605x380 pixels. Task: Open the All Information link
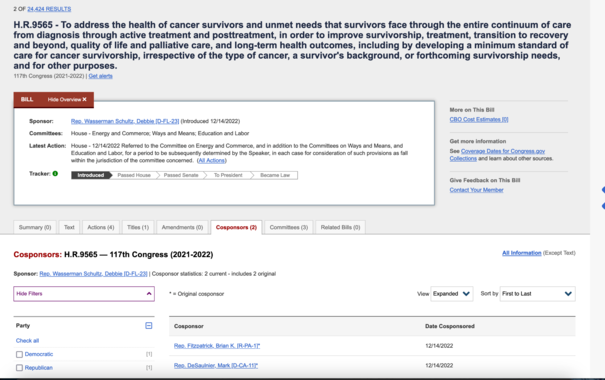click(x=521, y=253)
